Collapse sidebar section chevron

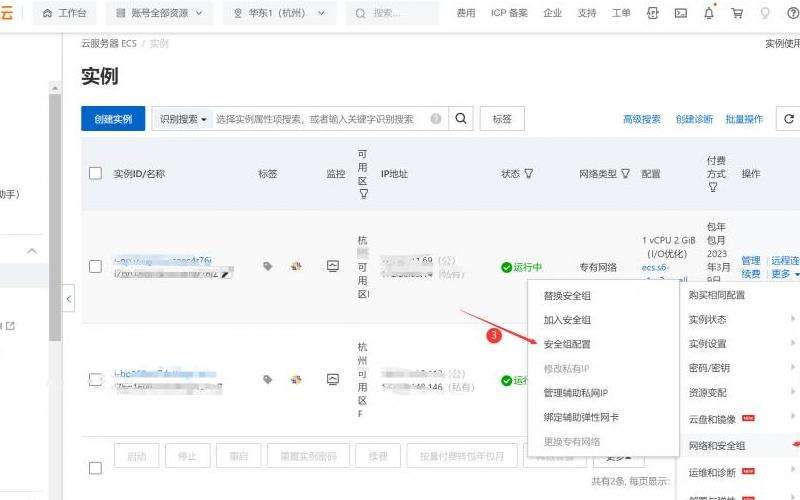tap(32, 251)
